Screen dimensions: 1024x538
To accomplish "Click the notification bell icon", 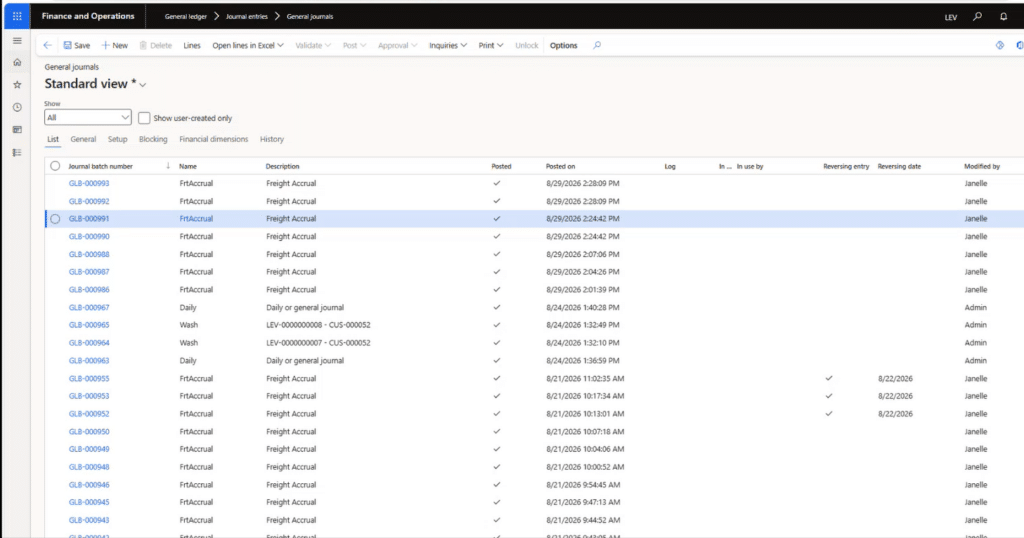I will pos(1003,16).
